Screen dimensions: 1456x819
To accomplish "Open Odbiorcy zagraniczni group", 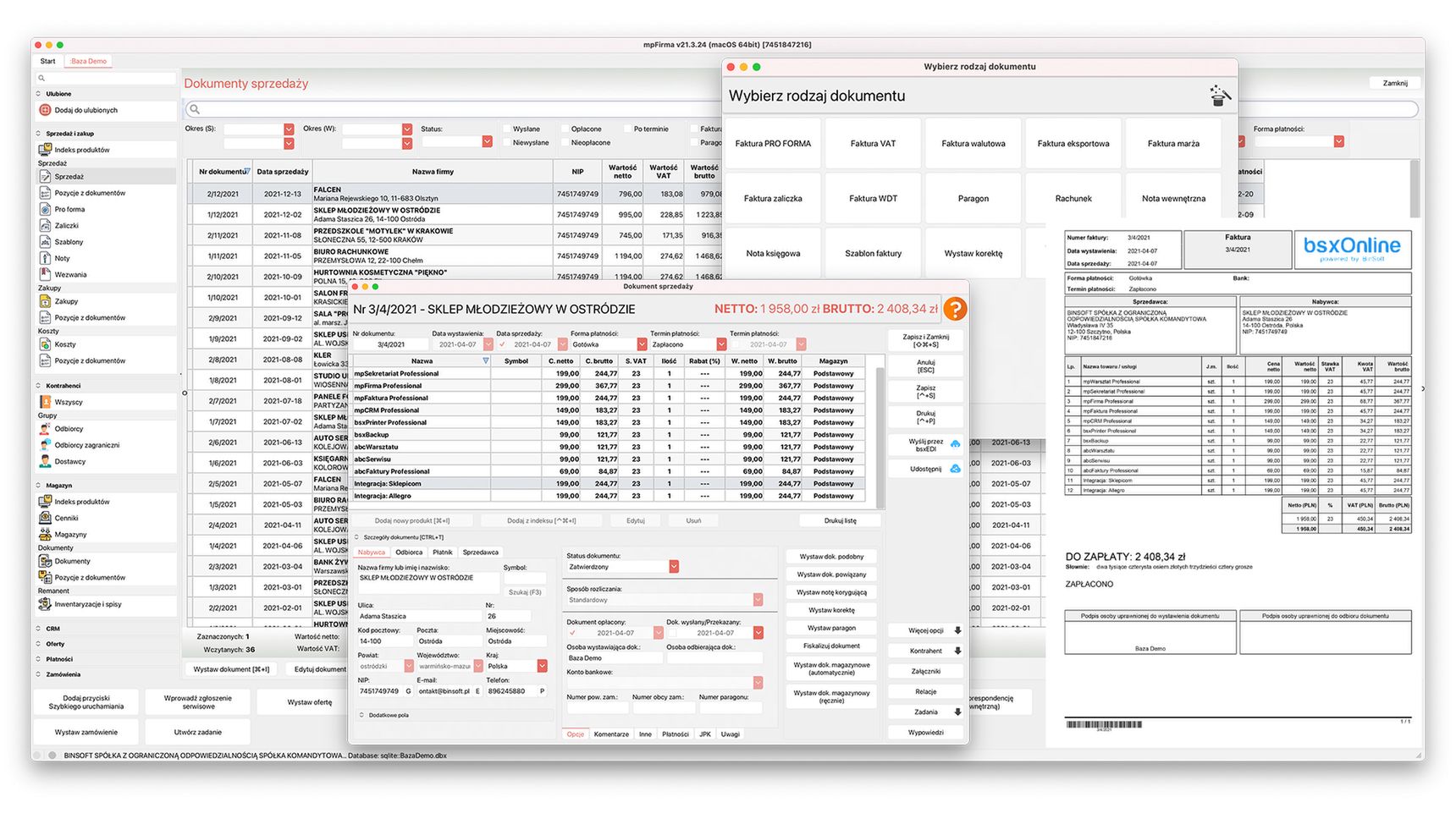I will pyautogui.click(x=86, y=445).
